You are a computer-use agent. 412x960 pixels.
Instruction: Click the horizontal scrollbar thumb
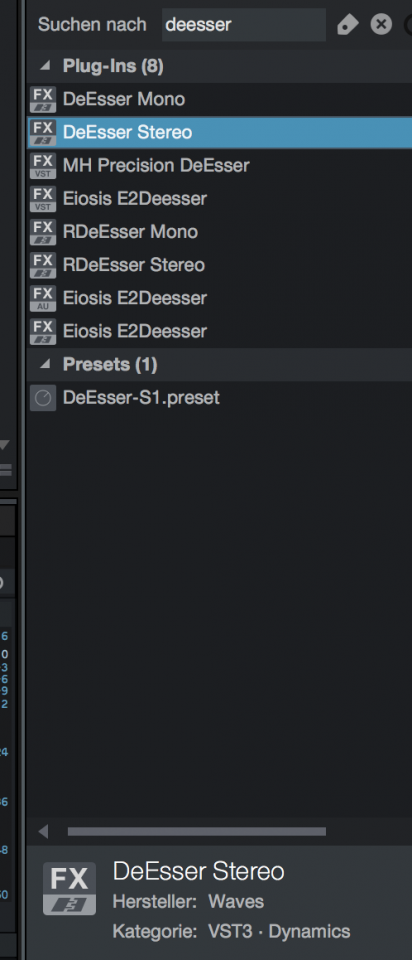[197, 831]
